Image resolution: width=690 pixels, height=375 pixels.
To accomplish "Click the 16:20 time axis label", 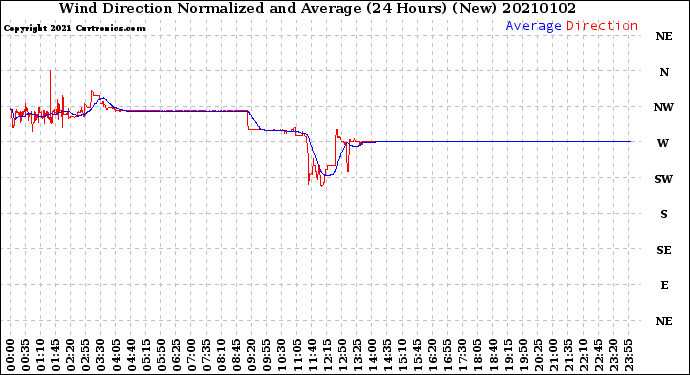I will pyautogui.click(x=433, y=355).
